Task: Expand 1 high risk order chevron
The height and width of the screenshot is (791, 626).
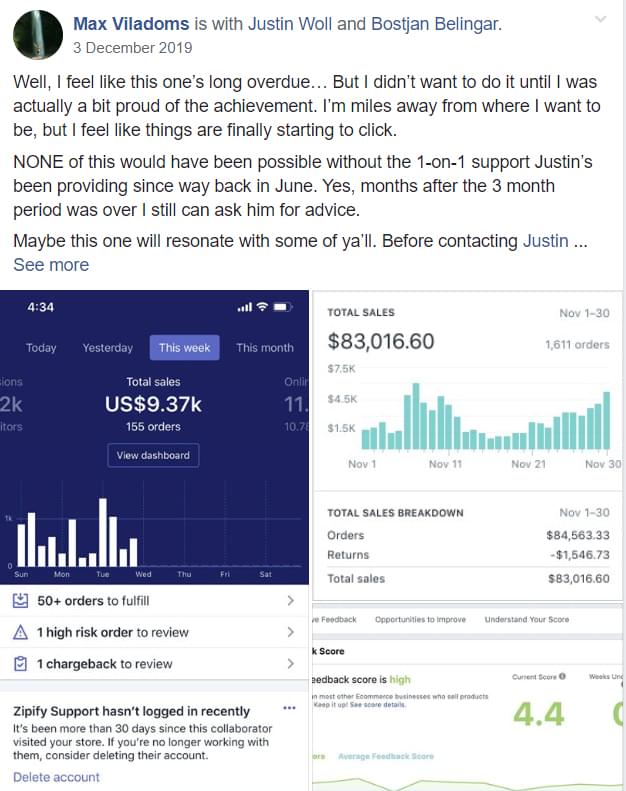Action: (291, 632)
